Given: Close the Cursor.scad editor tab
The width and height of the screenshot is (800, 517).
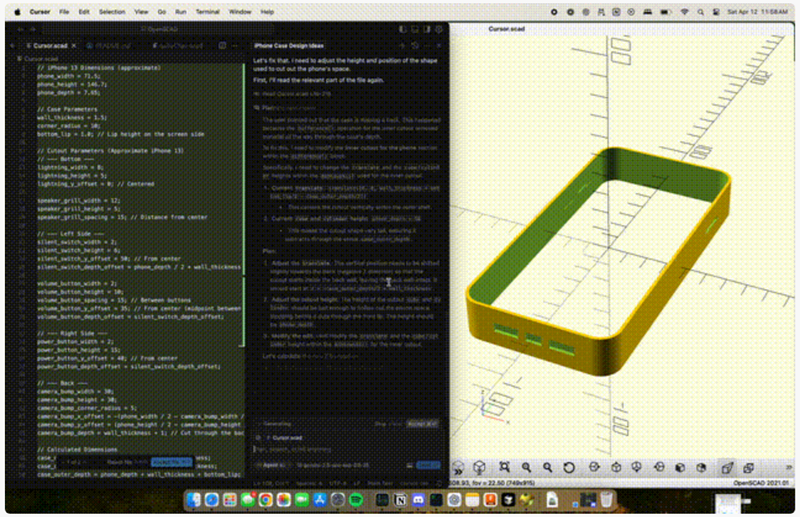Looking at the screenshot, I should point(72,45).
